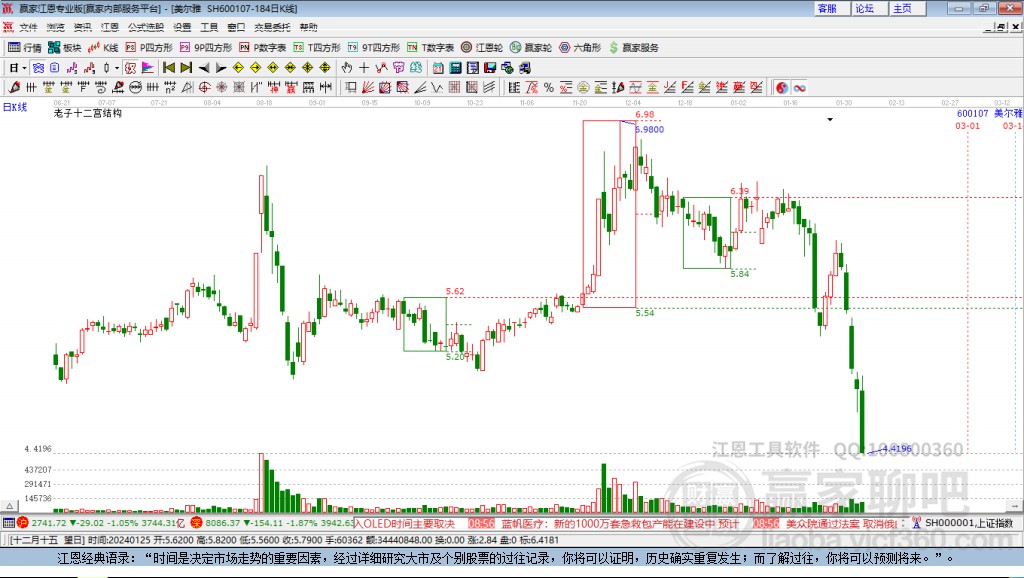Viewport: 1024px width, 578px height.
Task: Click the magenta flag chart icon
Action: coord(148,68)
